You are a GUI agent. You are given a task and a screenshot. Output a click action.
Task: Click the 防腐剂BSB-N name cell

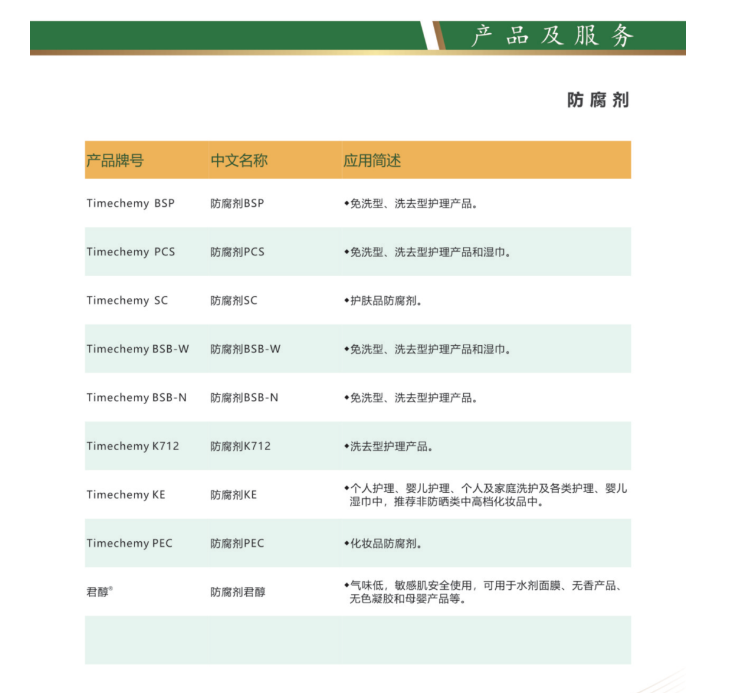(x=244, y=397)
